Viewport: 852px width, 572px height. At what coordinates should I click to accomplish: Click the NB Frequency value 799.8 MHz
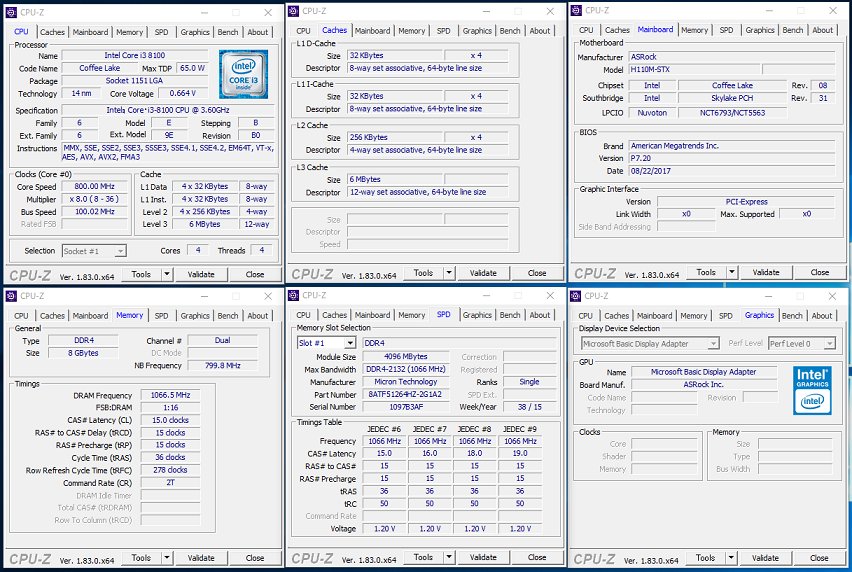(222, 366)
